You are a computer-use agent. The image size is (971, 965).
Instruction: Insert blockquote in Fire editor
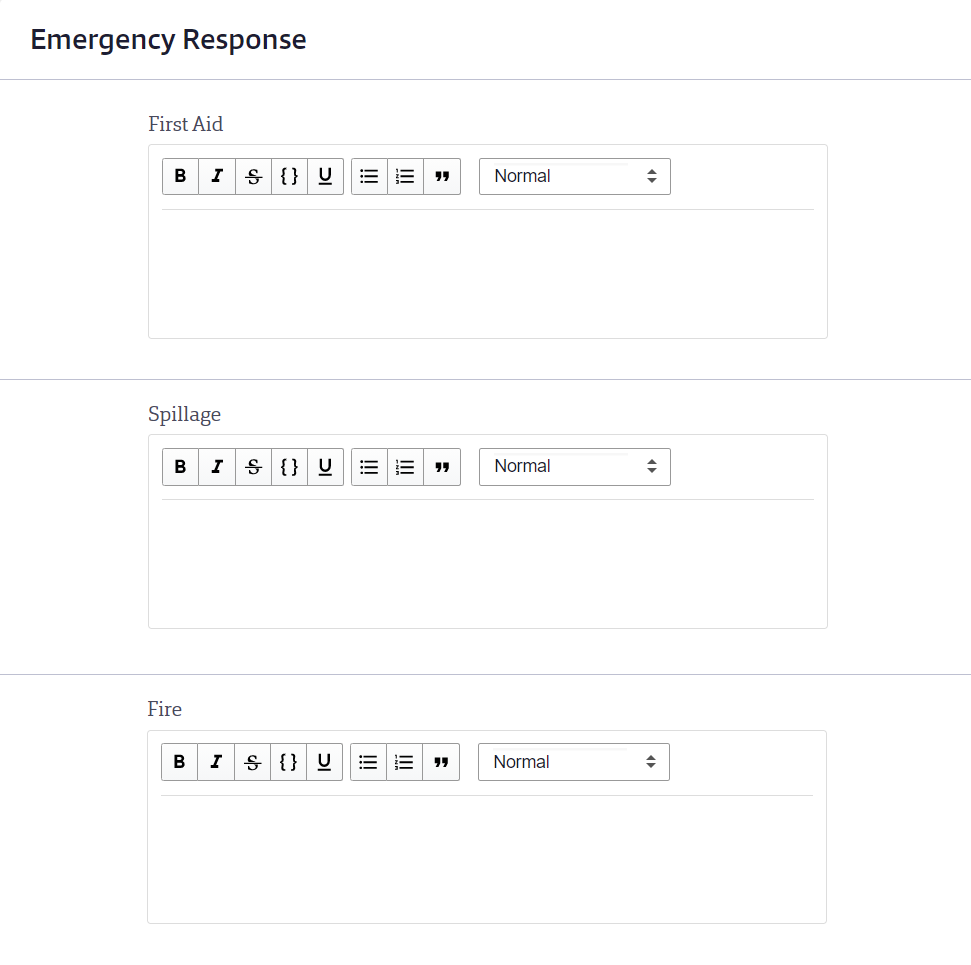click(441, 762)
